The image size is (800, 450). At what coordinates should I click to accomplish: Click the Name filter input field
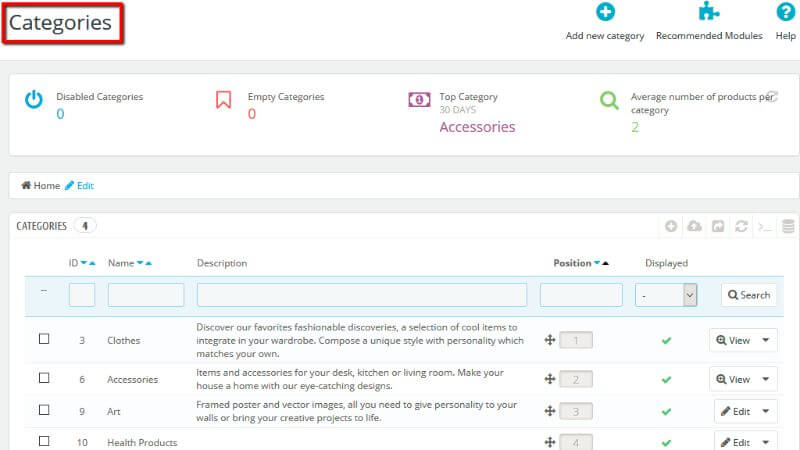tap(146, 295)
